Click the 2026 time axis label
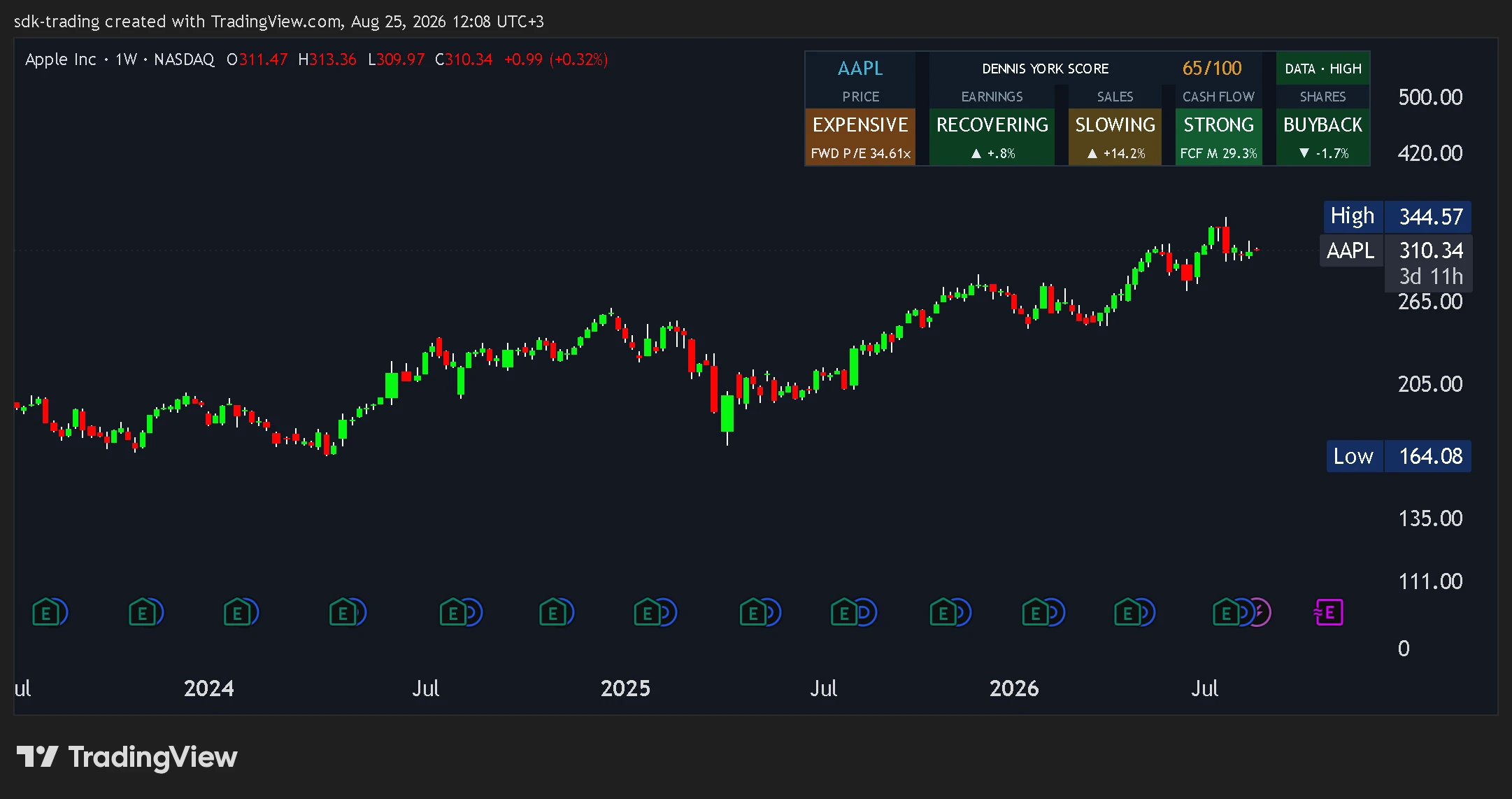Image resolution: width=1512 pixels, height=799 pixels. pos(1013,688)
